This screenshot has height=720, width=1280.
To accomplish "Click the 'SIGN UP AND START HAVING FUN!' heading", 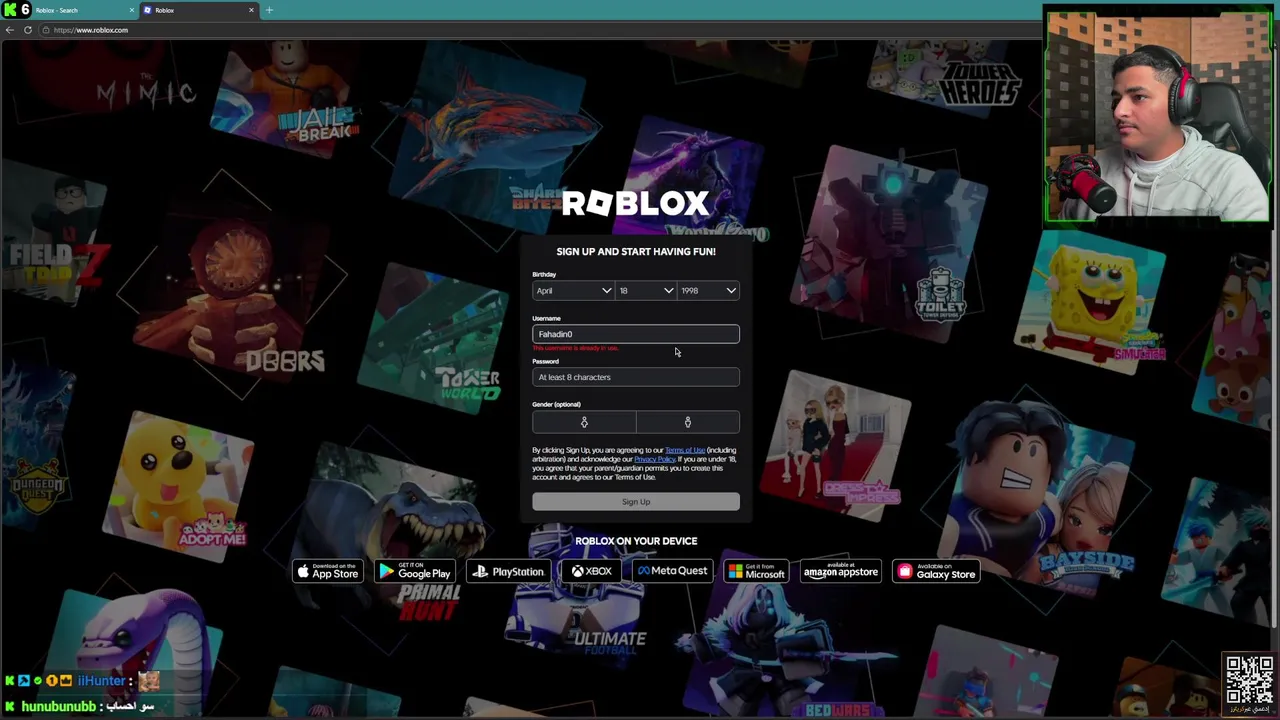I will click(x=636, y=251).
